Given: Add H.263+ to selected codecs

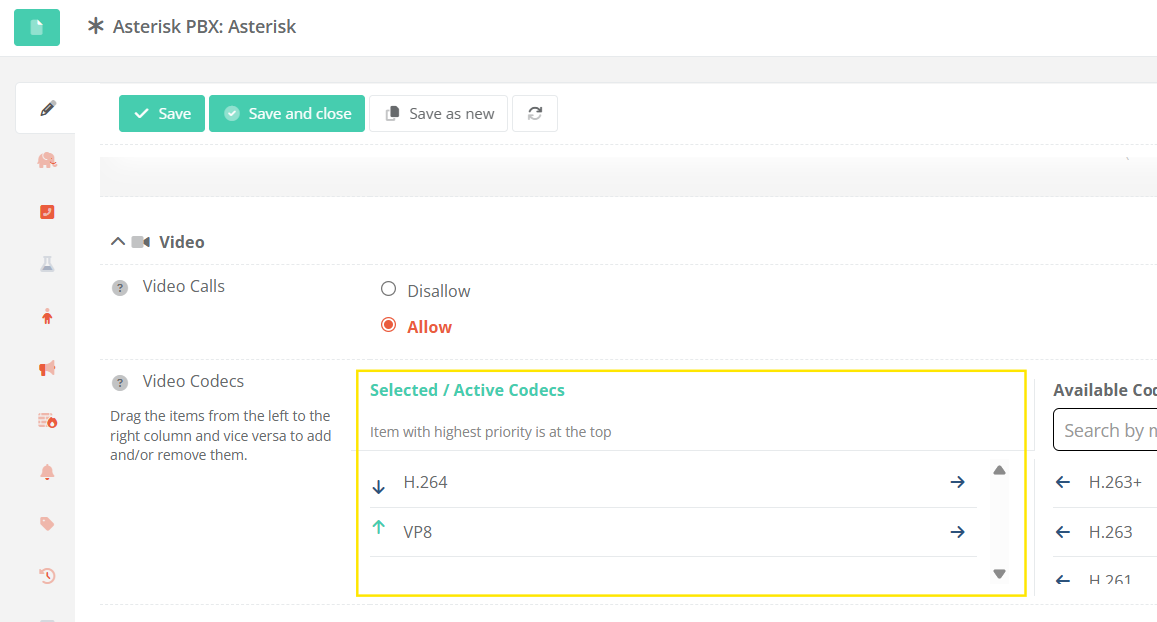Looking at the screenshot, I should click(x=1063, y=483).
